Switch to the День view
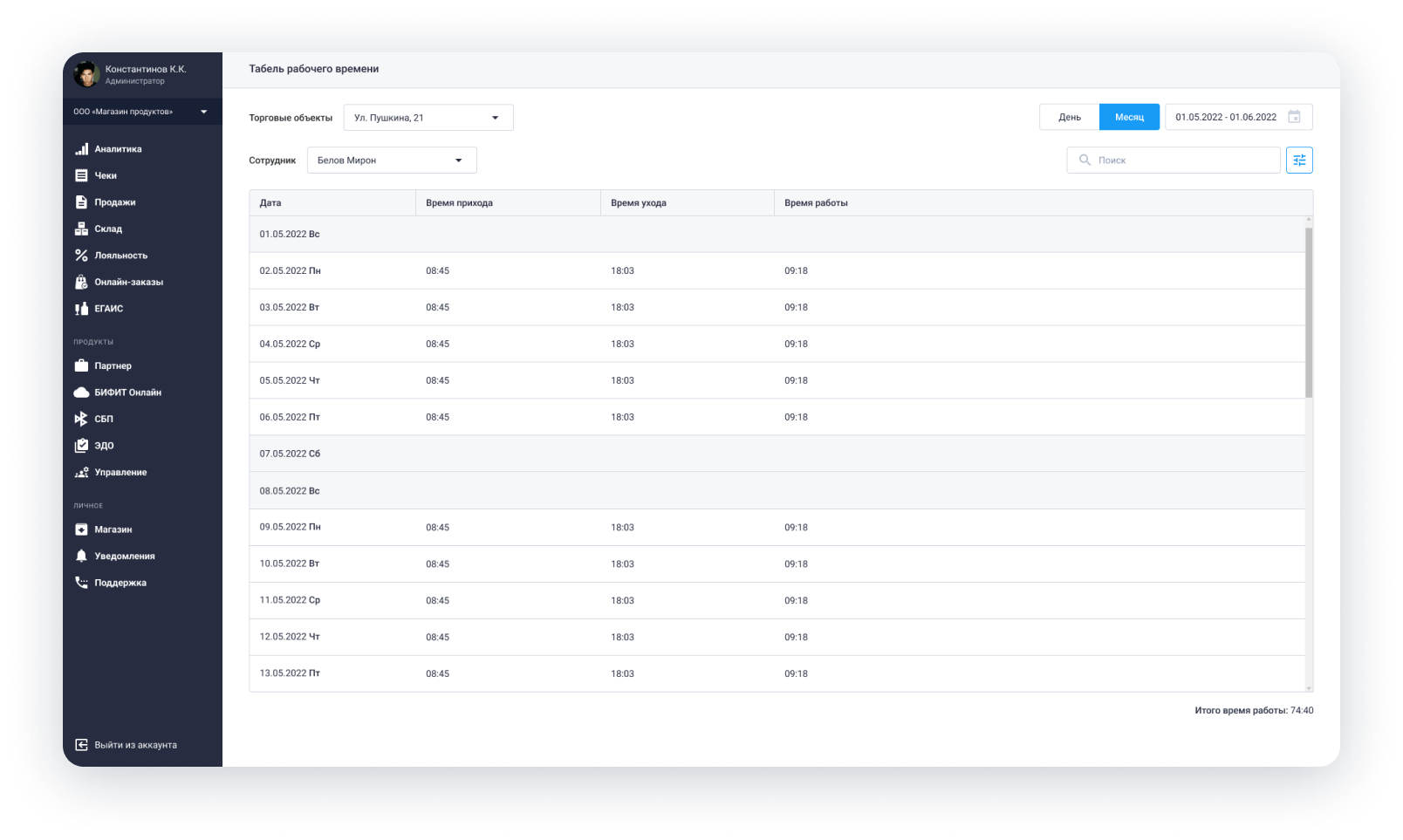The height and width of the screenshot is (840, 1403). 1070,117
